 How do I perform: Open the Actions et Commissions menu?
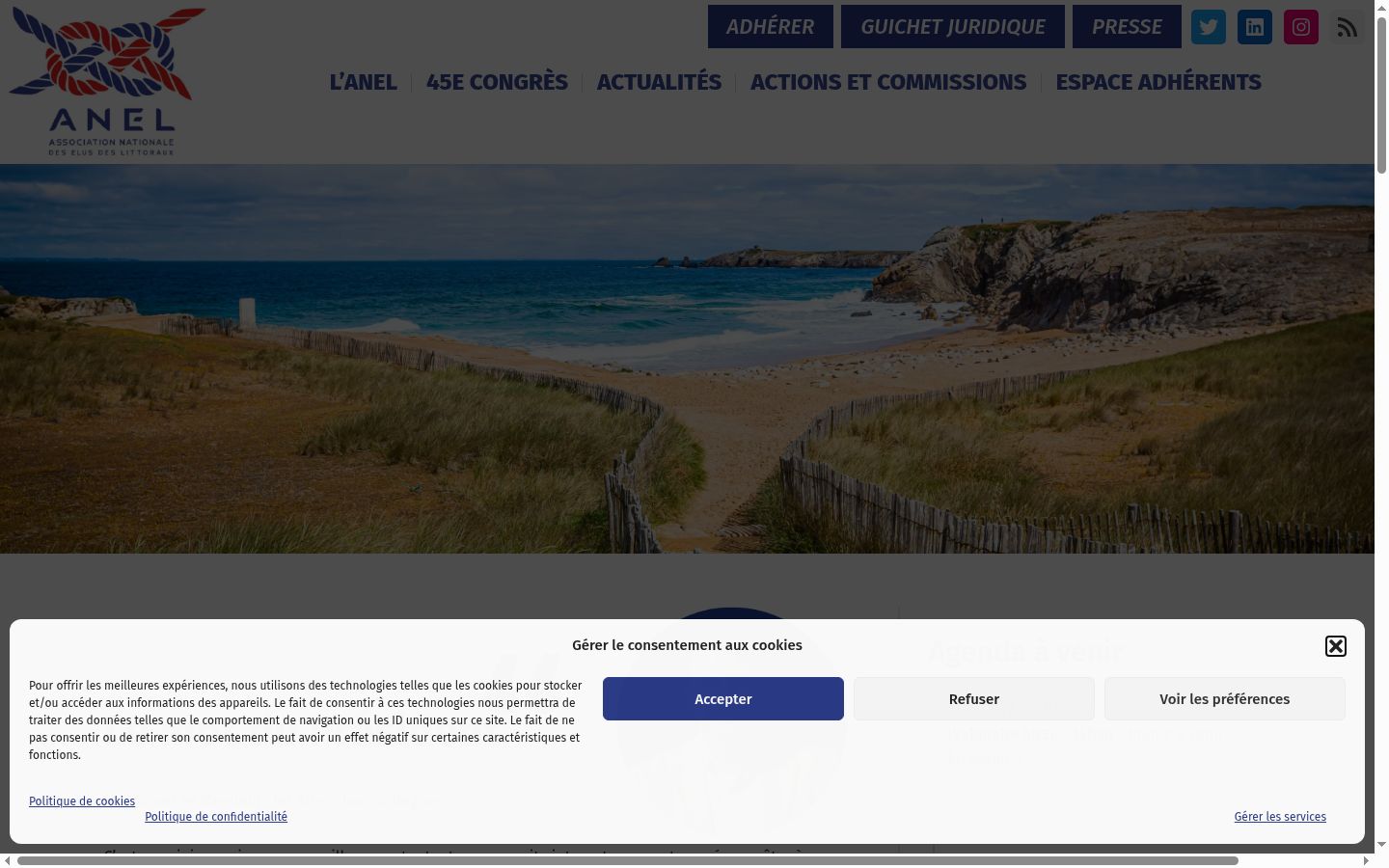pos(889,82)
